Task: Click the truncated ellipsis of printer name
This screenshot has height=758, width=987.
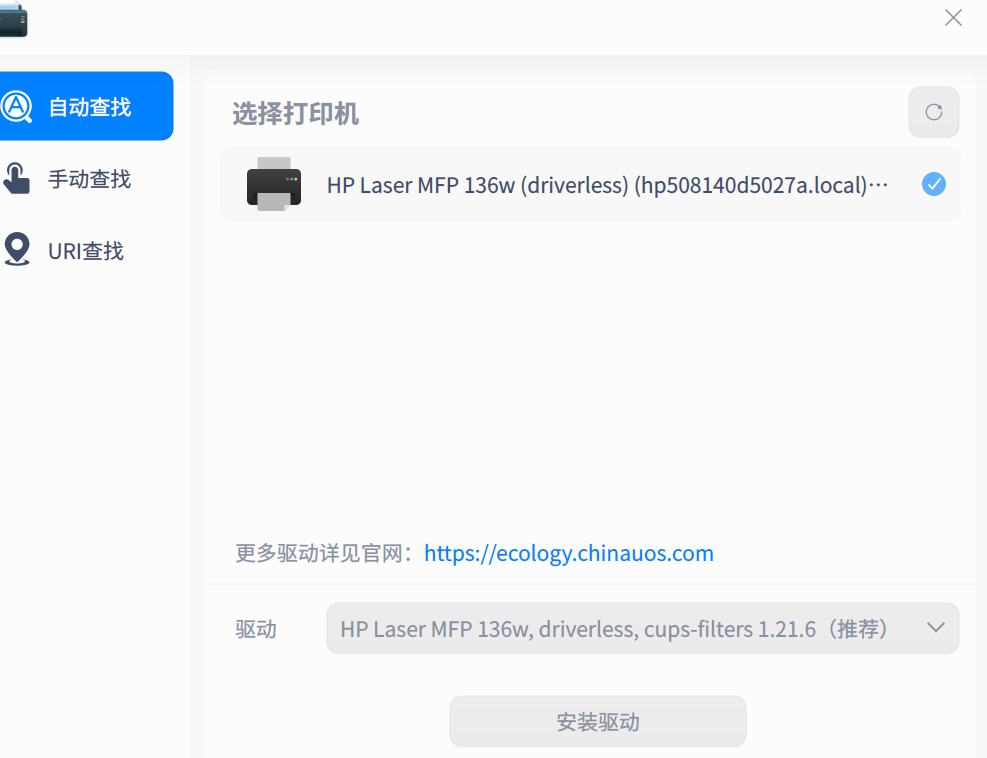Action: [878, 185]
